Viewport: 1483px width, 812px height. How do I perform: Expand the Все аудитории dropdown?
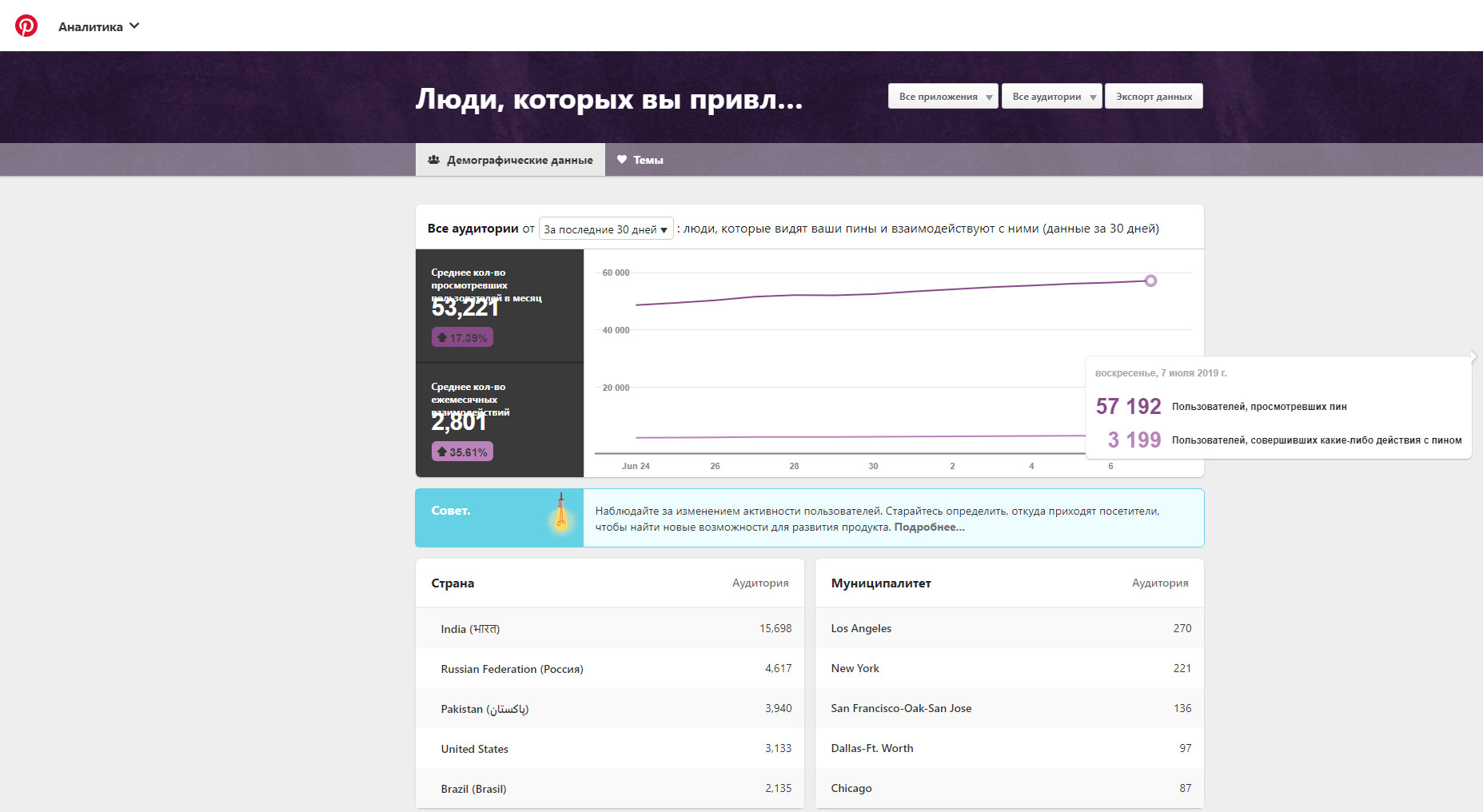[1051, 97]
